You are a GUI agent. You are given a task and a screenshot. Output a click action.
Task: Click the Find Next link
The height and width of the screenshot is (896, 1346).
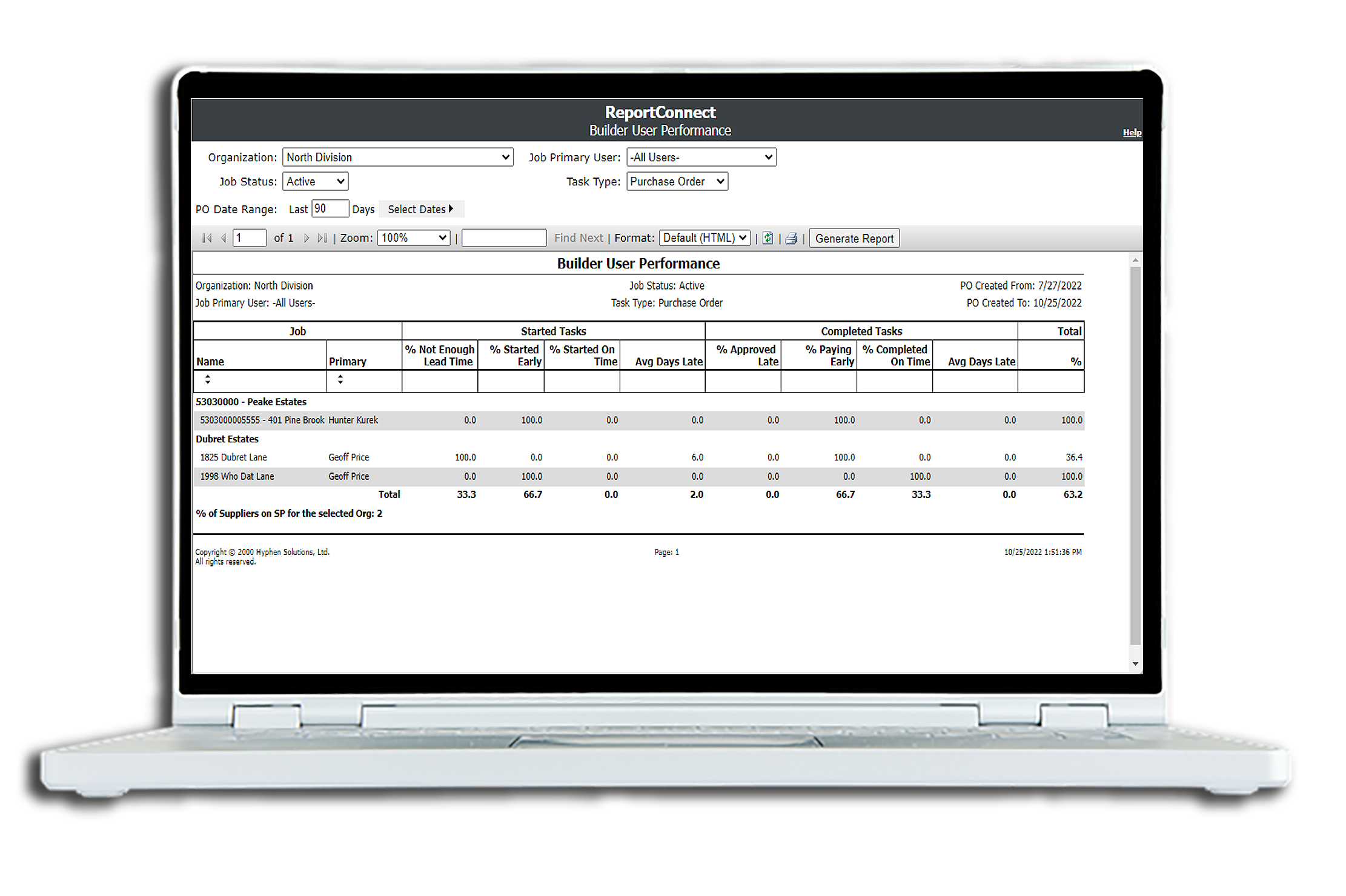point(579,238)
